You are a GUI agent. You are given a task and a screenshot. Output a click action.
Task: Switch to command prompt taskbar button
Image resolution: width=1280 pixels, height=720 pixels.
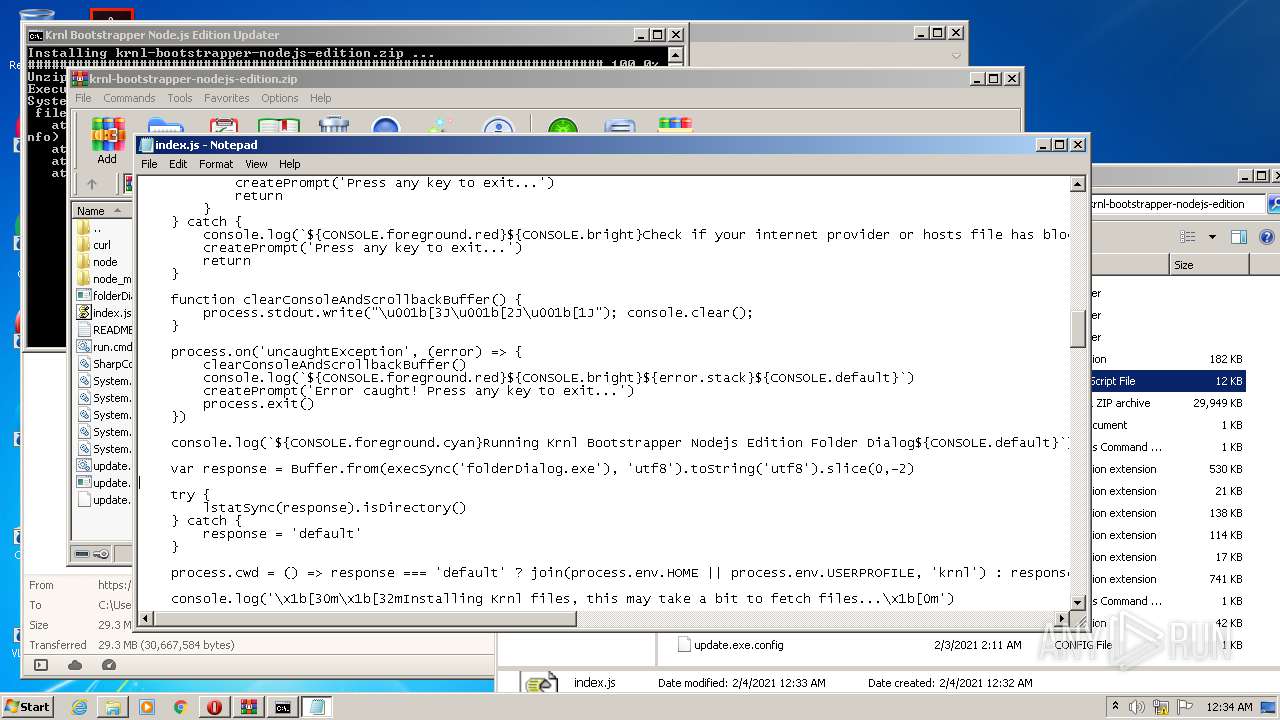coord(283,707)
